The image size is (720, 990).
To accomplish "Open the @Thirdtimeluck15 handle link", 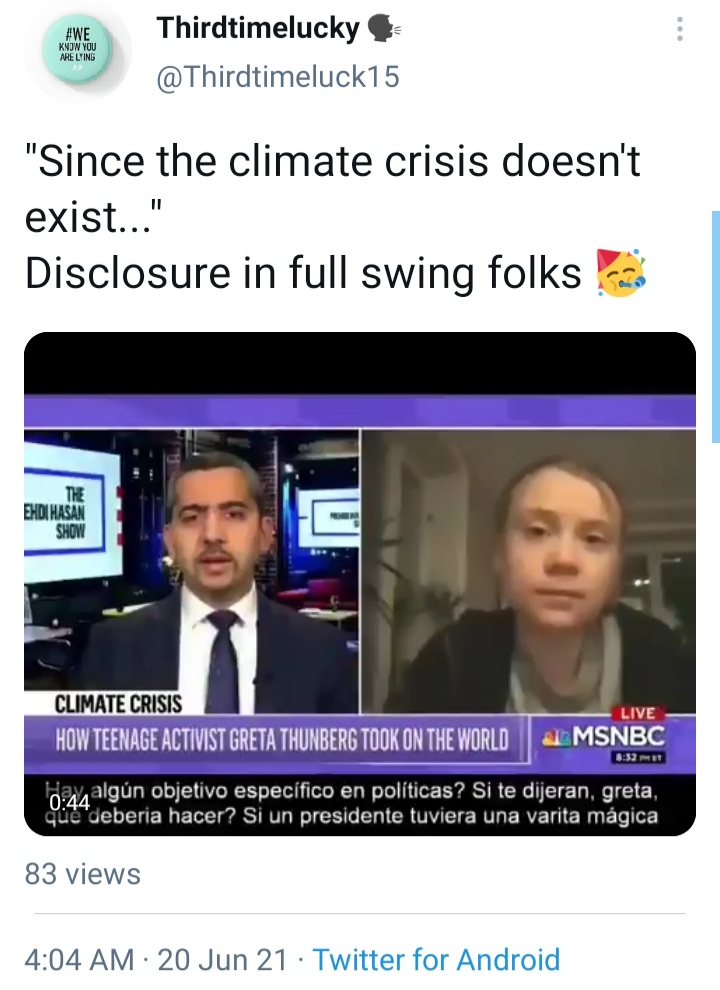I will tap(278, 77).
